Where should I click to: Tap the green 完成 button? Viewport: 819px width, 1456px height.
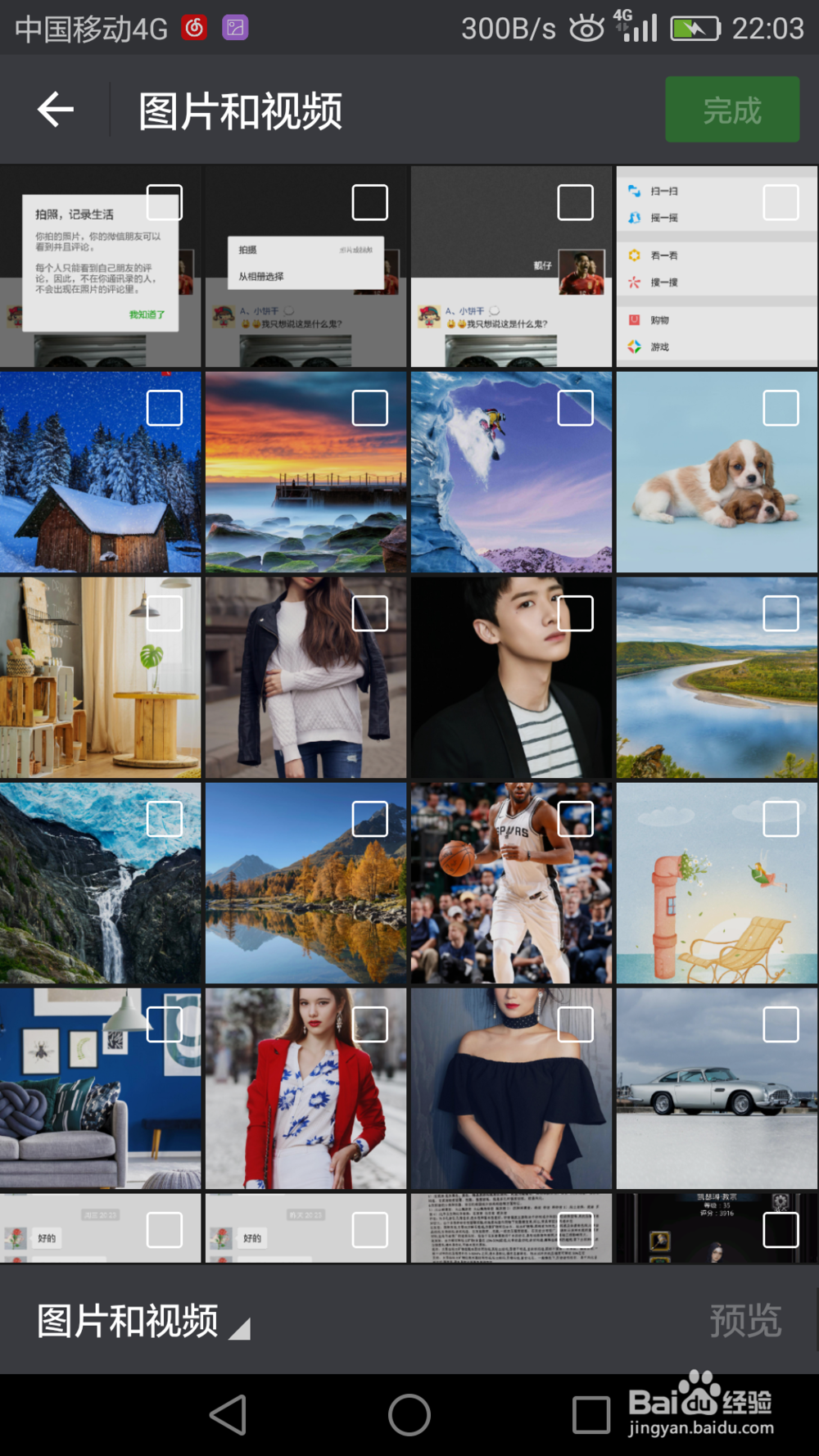click(x=732, y=110)
